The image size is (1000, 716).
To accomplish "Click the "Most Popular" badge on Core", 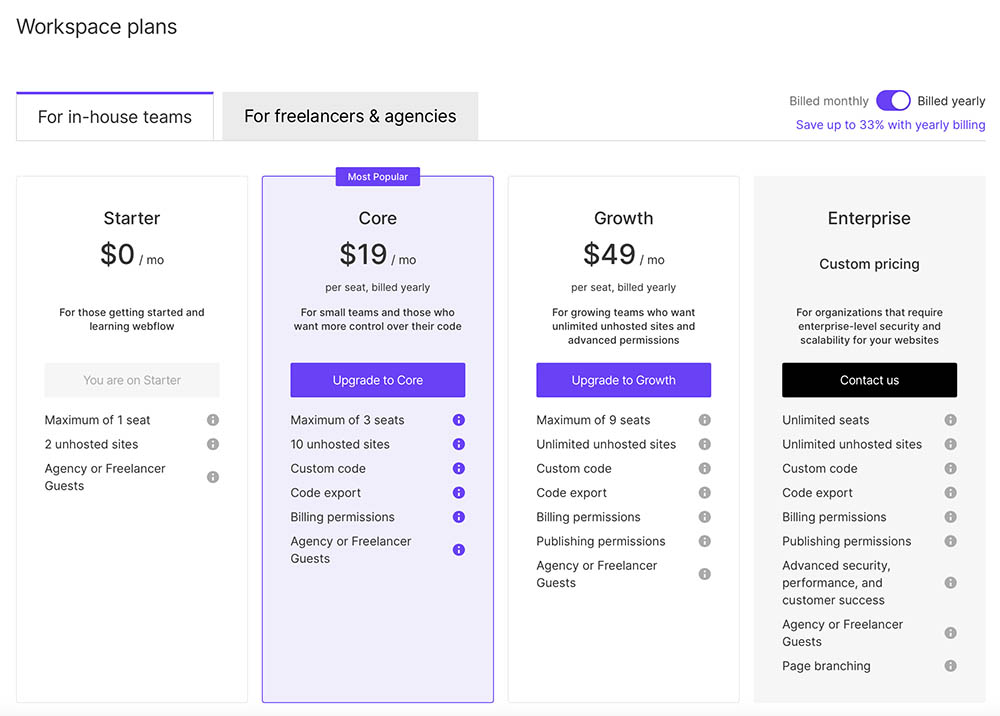I will pyautogui.click(x=377, y=176).
